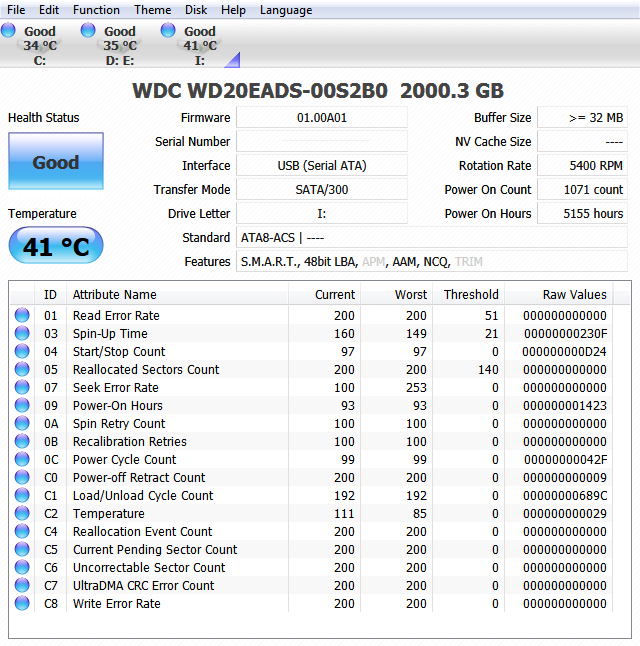Select the Temperature current value 111
640x646 pixels.
(x=344, y=514)
